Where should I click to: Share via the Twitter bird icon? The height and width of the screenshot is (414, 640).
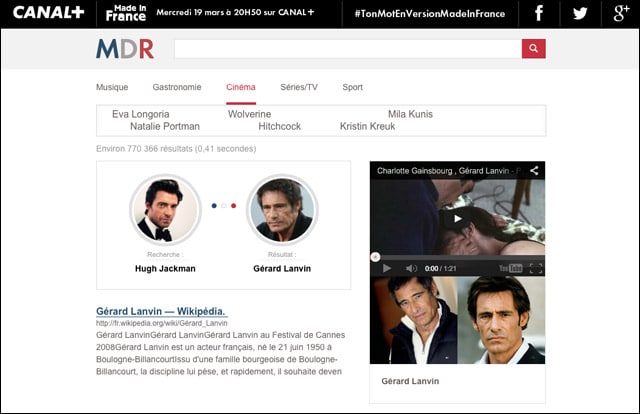580,13
